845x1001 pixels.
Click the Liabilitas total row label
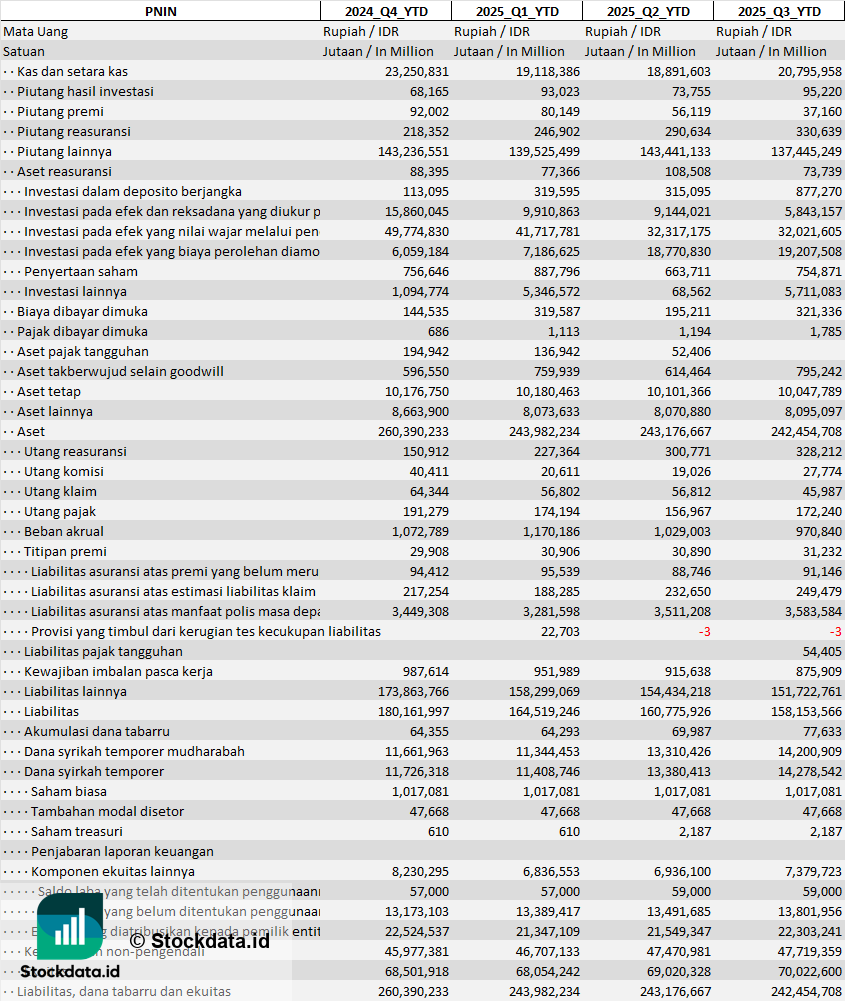tap(52, 711)
